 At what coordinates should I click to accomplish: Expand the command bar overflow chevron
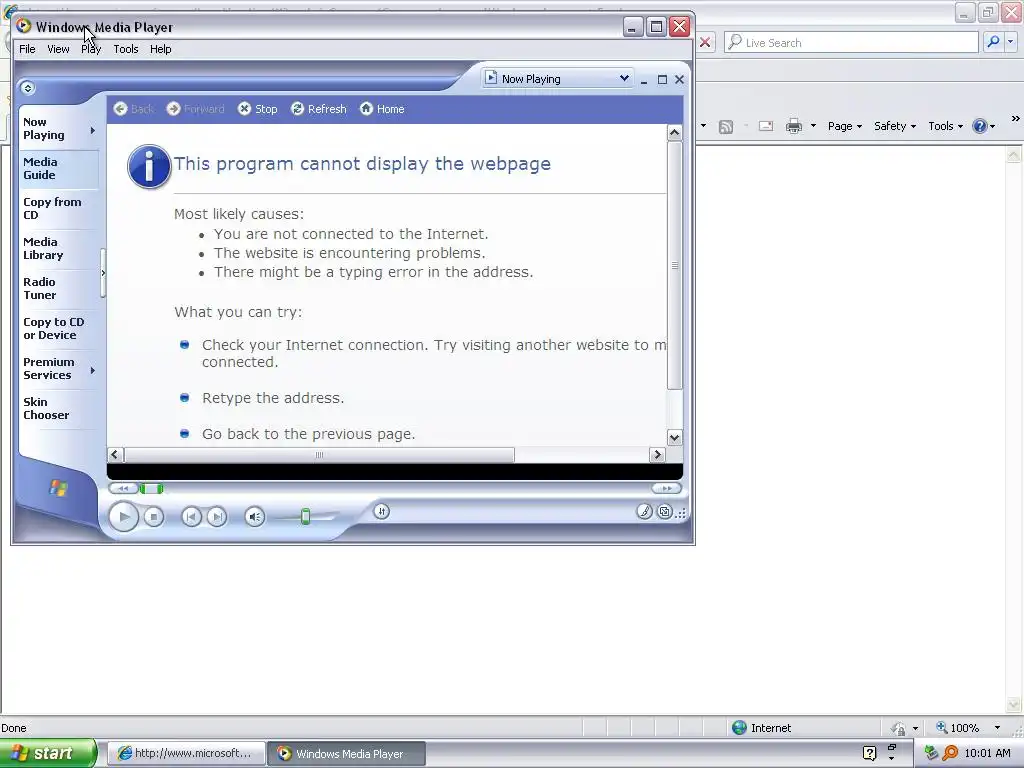coord(1016,119)
